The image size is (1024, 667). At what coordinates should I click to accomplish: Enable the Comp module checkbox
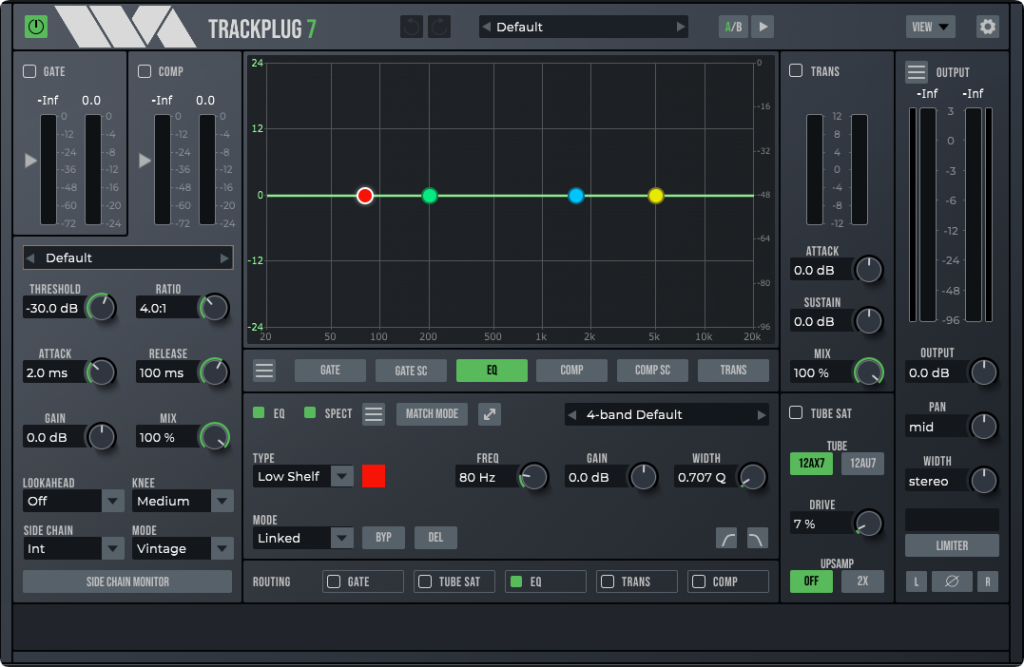point(144,71)
